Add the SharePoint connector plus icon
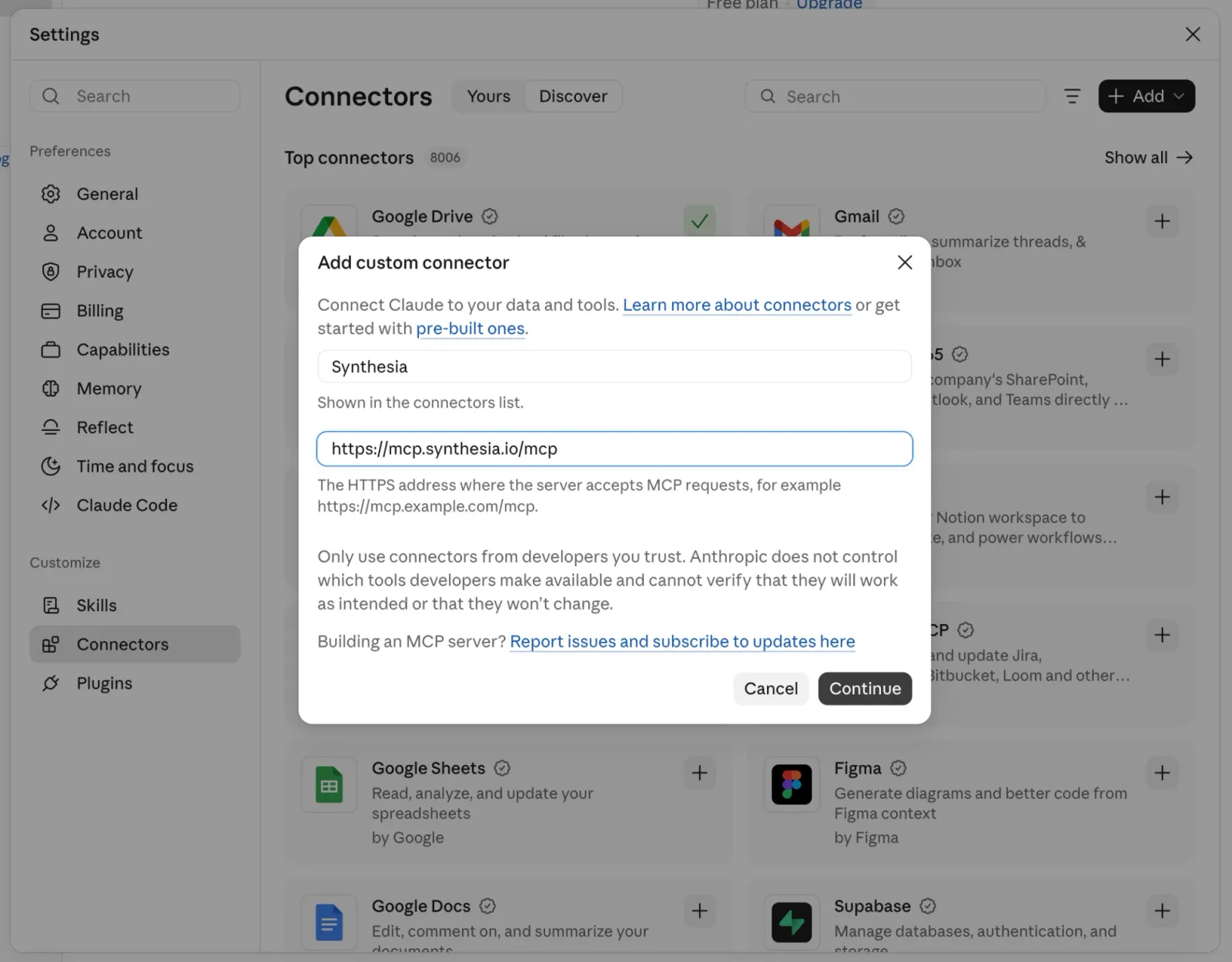1232x962 pixels. (1162, 359)
